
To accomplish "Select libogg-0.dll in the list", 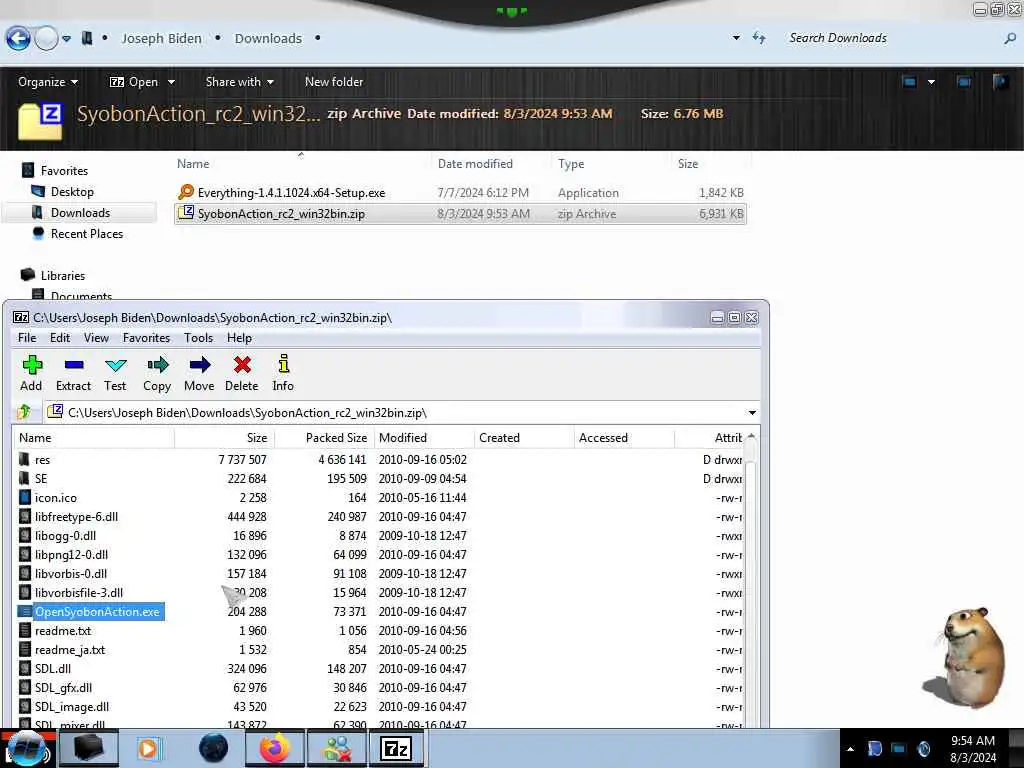I will click(65, 536).
